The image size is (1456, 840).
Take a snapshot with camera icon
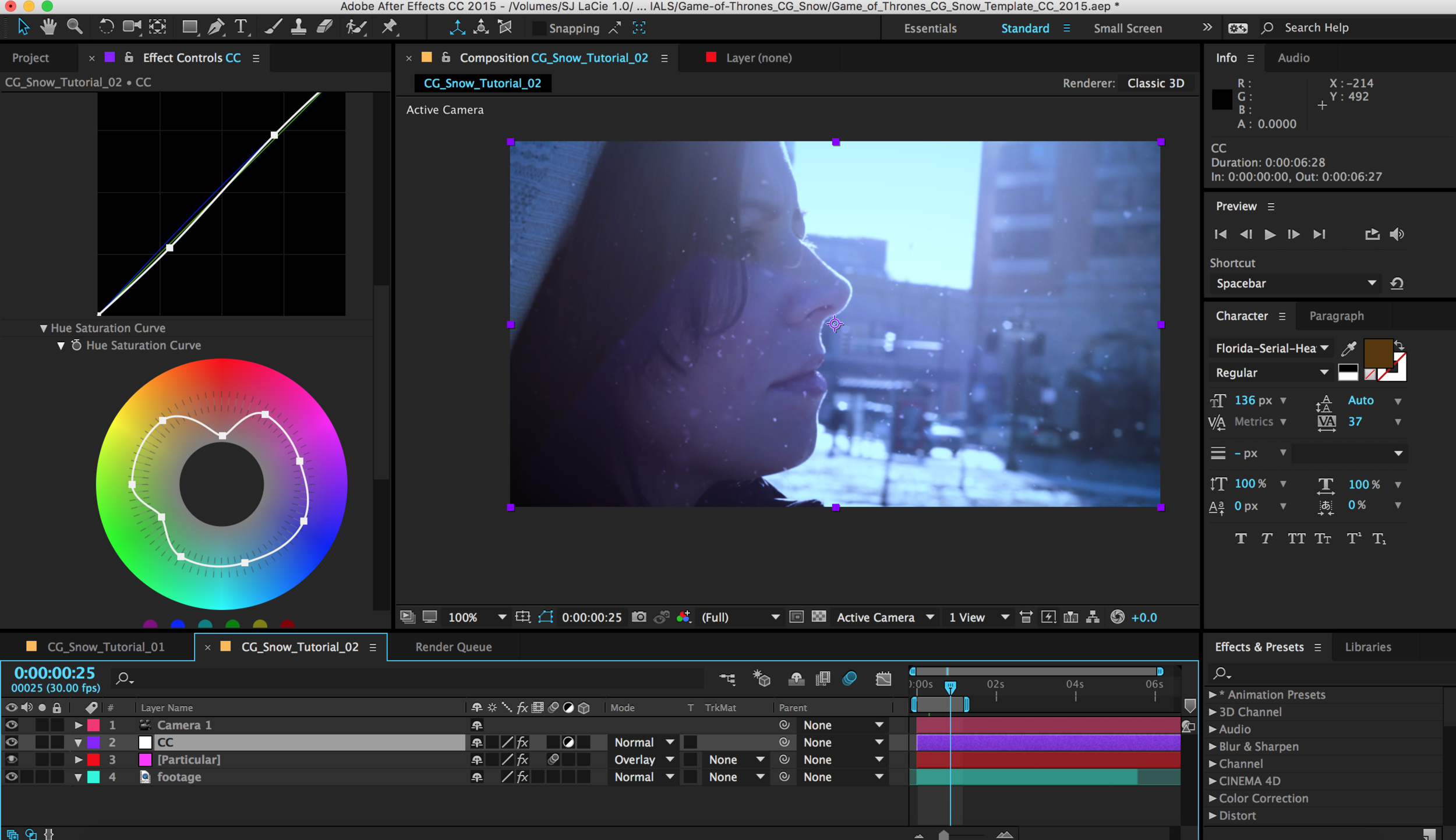(639, 616)
